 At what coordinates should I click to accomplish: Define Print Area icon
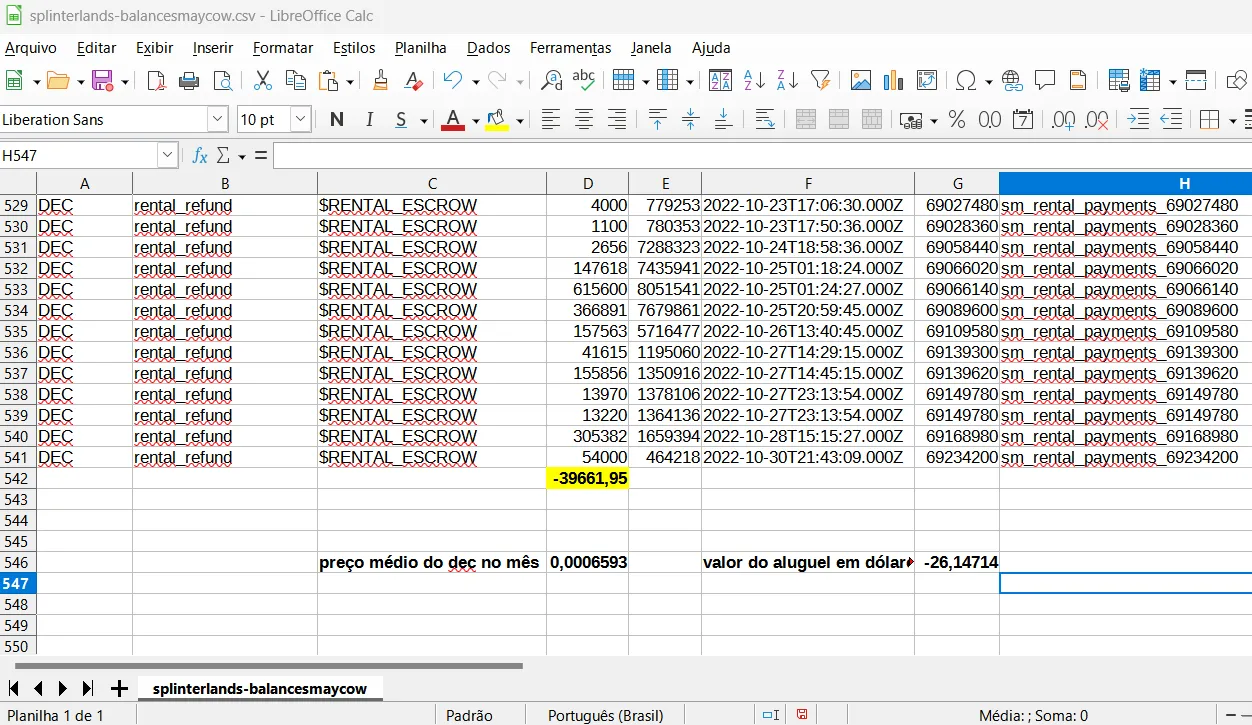click(1119, 81)
